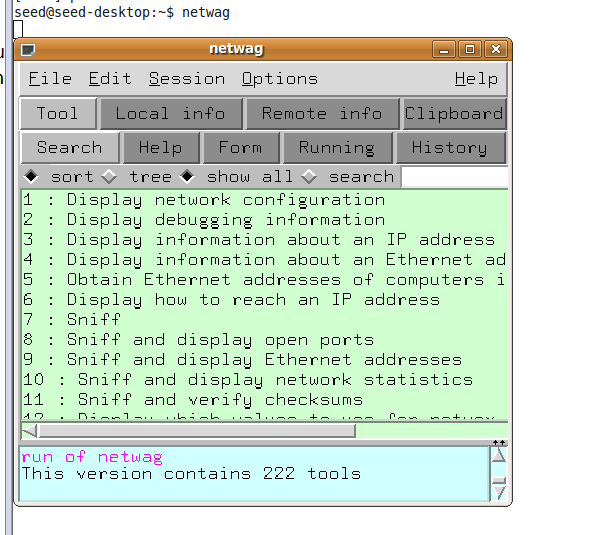The width and height of the screenshot is (603, 535).
Task: Click the pane resize handle above the message scrollbar
Action: tap(499, 443)
